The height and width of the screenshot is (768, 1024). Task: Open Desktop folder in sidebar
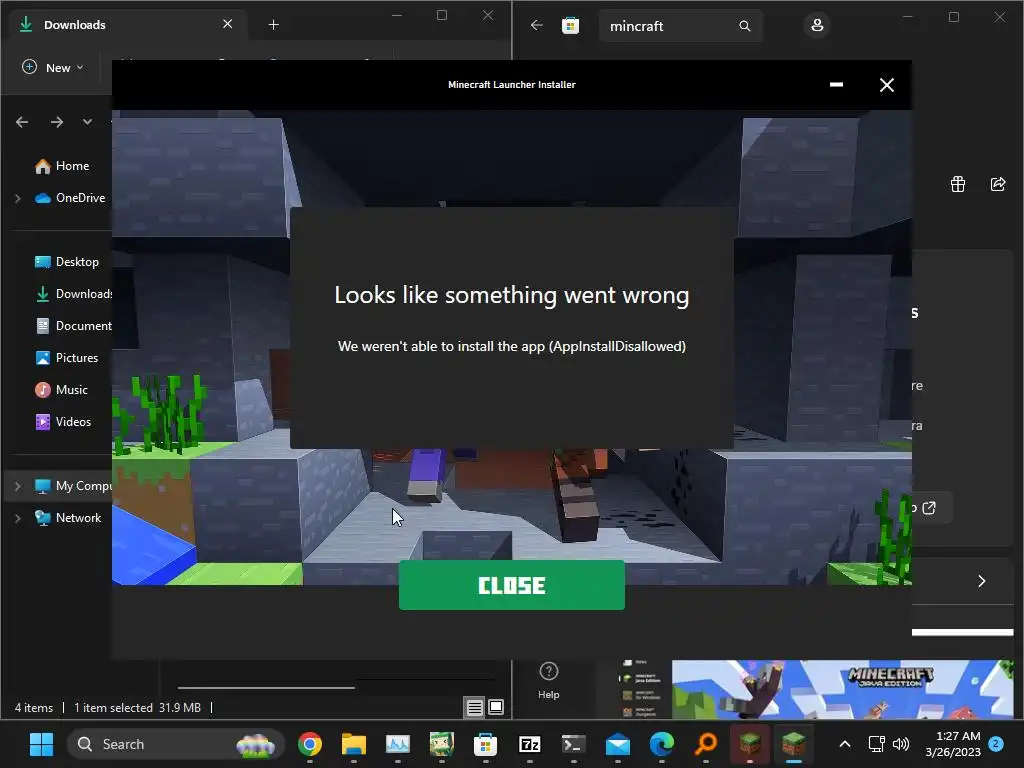point(67,262)
